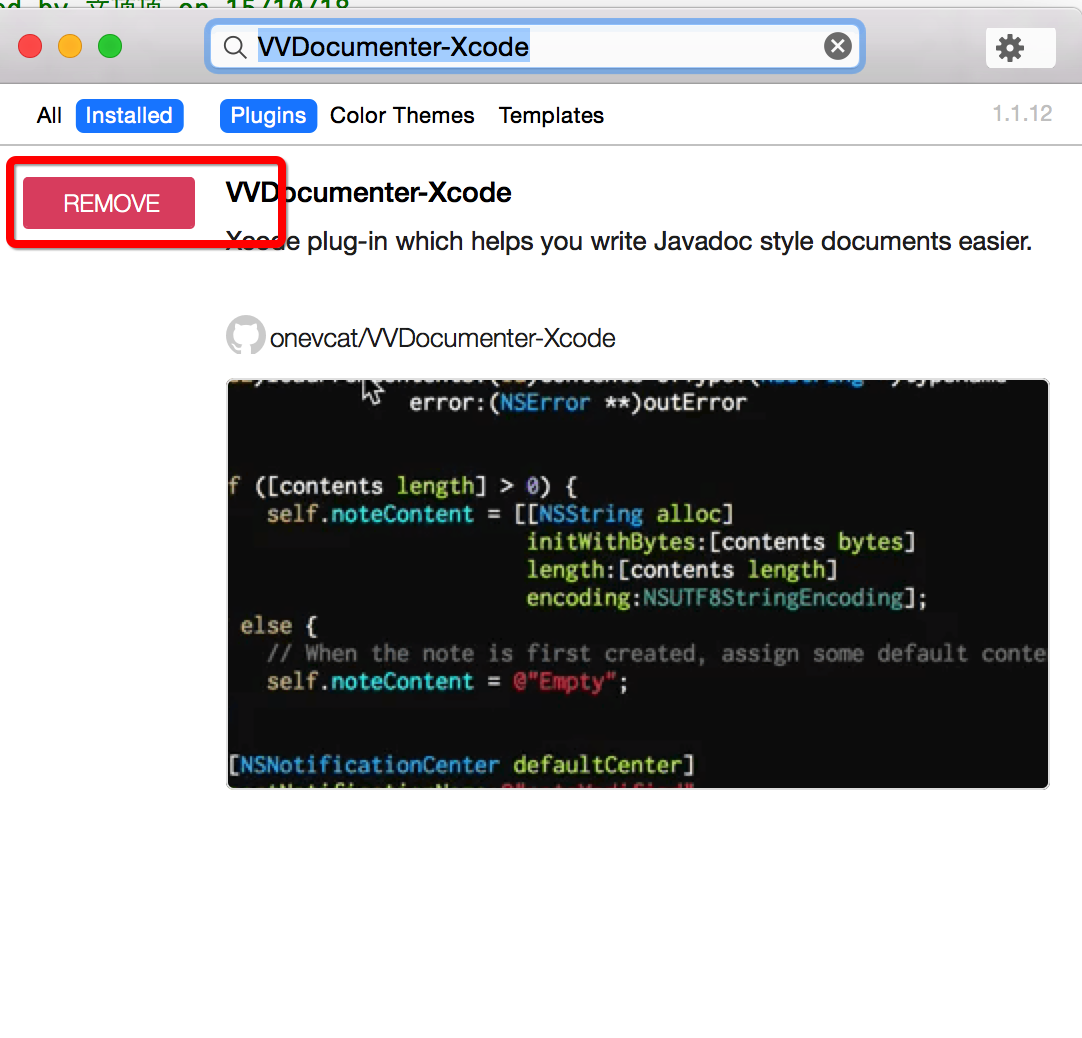Close the window with red button
Screen dimensions: 1082x1038
tap(30, 46)
